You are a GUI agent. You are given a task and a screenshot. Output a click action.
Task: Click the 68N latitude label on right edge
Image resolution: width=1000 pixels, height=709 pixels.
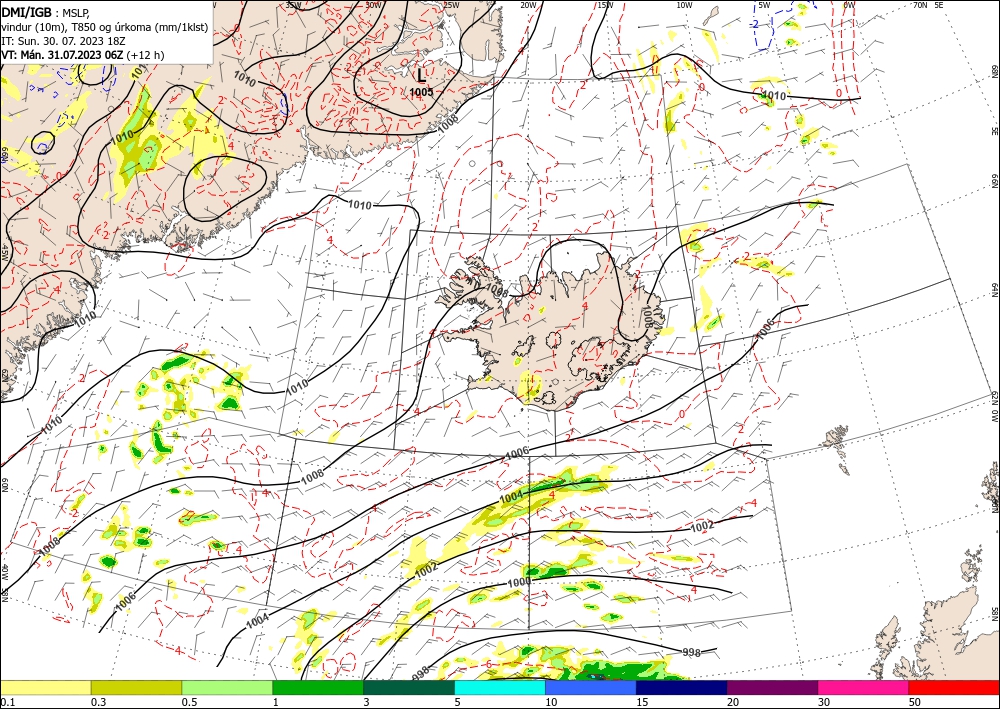994,71
